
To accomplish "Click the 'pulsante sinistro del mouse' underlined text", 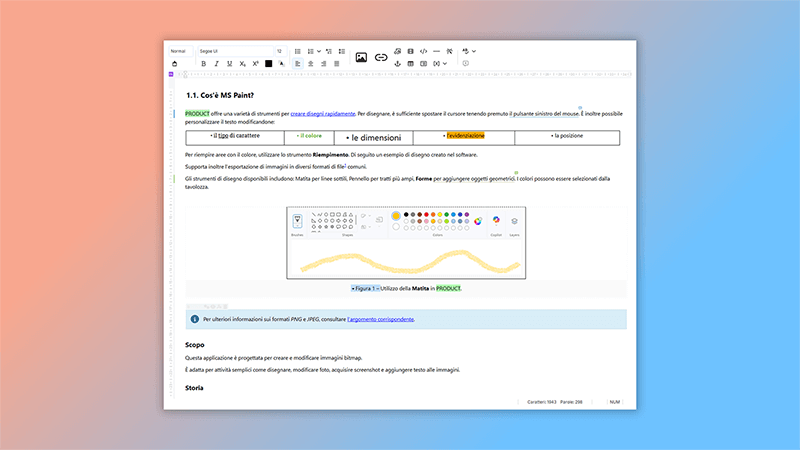I will pos(546,114).
